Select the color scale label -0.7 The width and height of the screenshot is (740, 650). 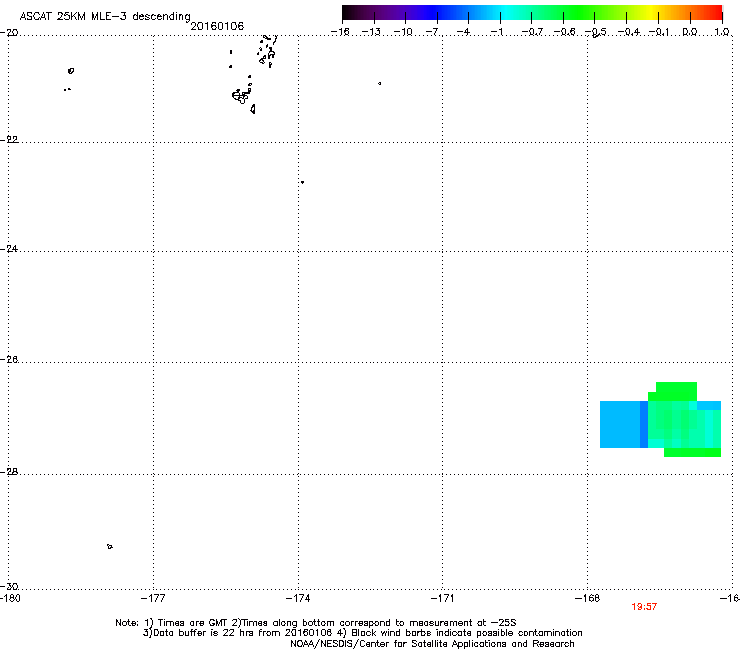(x=531, y=32)
